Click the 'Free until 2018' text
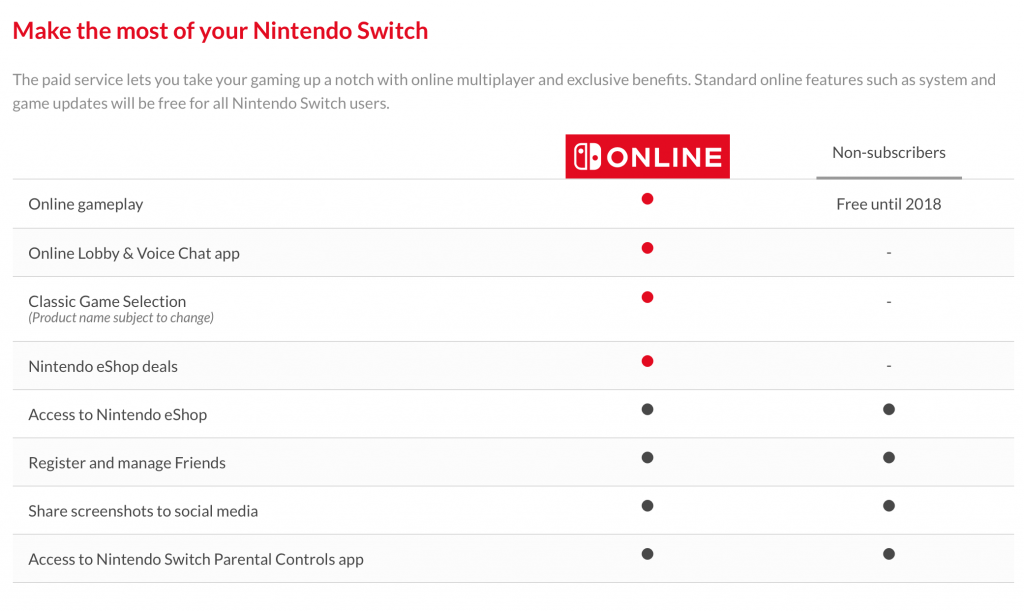The width and height of the screenshot is (1024, 612). (889, 204)
